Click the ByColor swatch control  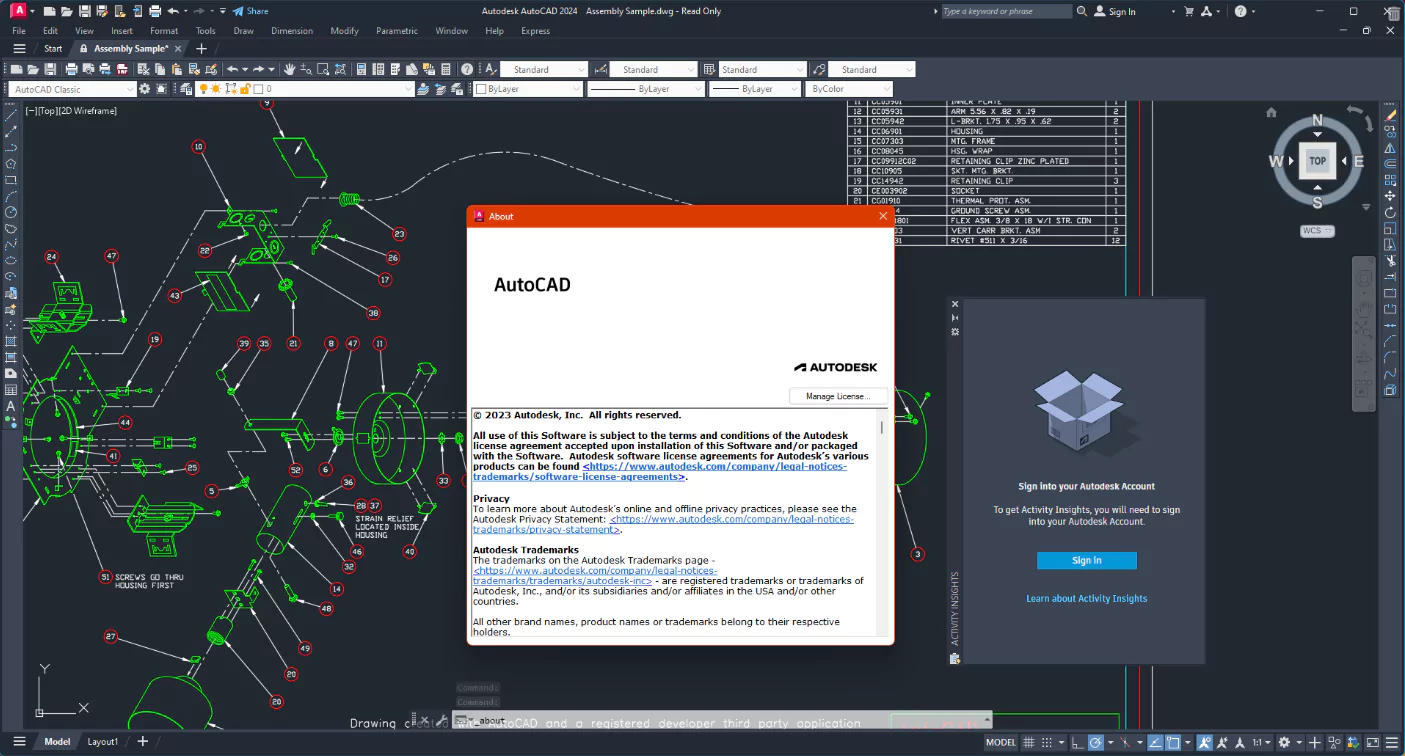tap(849, 88)
